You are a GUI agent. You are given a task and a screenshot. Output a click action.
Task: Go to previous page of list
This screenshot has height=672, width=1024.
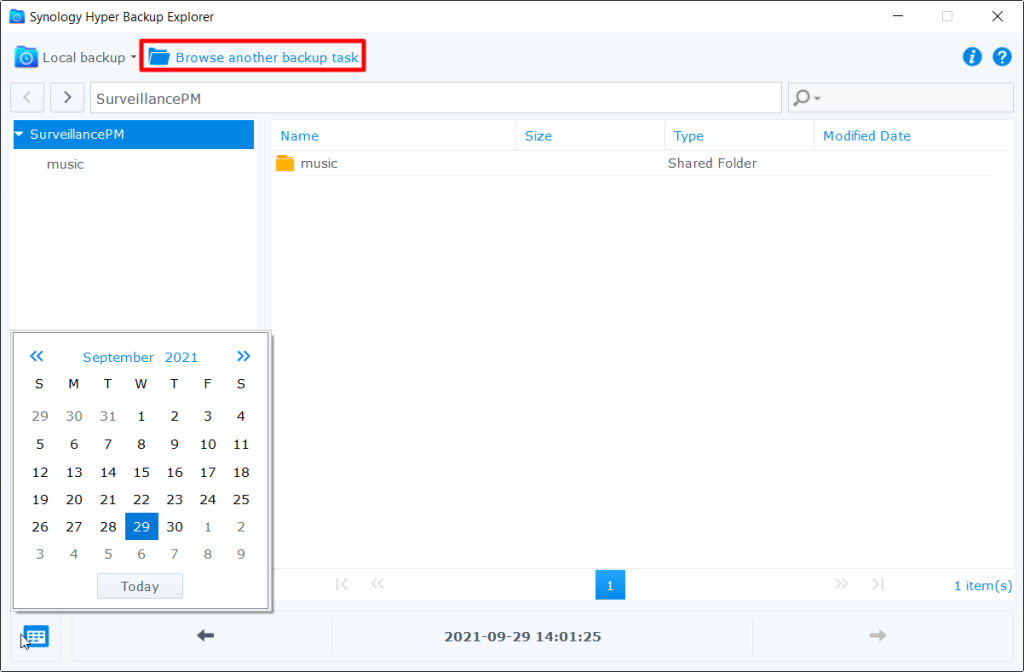coord(377,584)
